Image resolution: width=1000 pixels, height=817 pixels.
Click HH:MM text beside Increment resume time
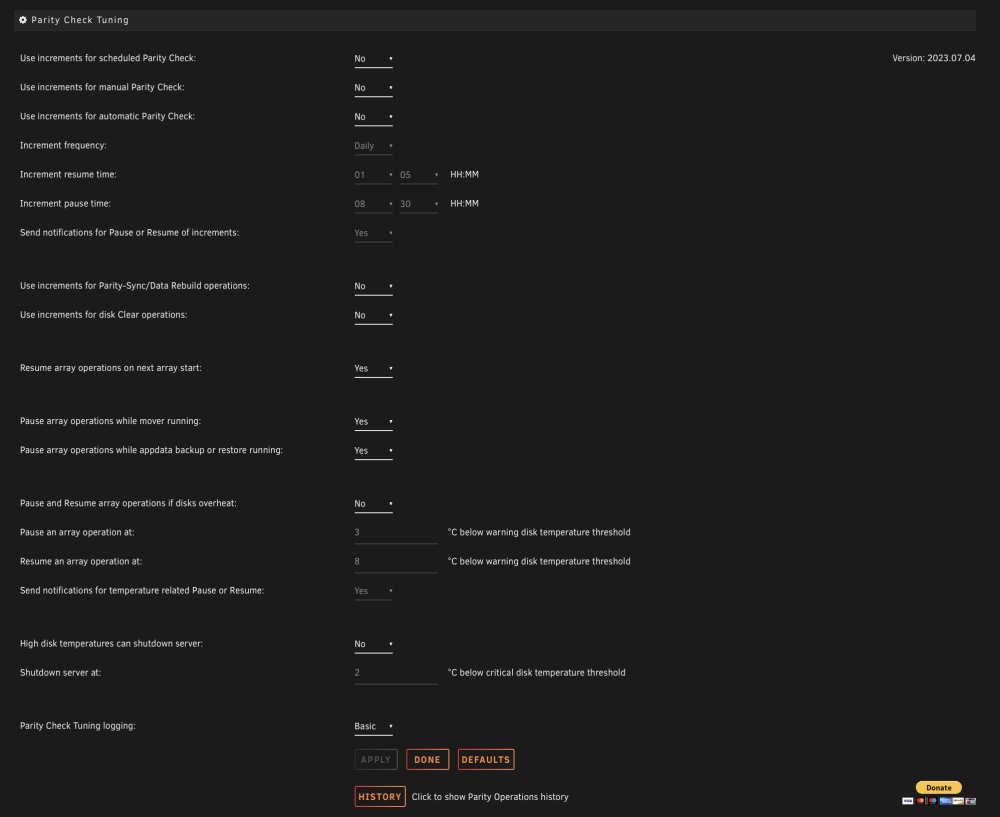pos(464,174)
